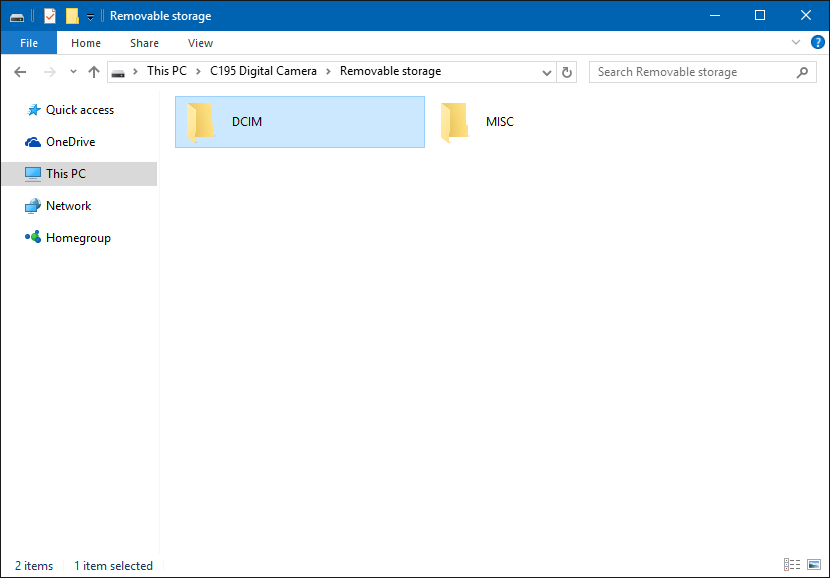Viewport: 830px width, 578px height.
Task: Go forward with the right arrow
Action: pyautogui.click(x=50, y=72)
